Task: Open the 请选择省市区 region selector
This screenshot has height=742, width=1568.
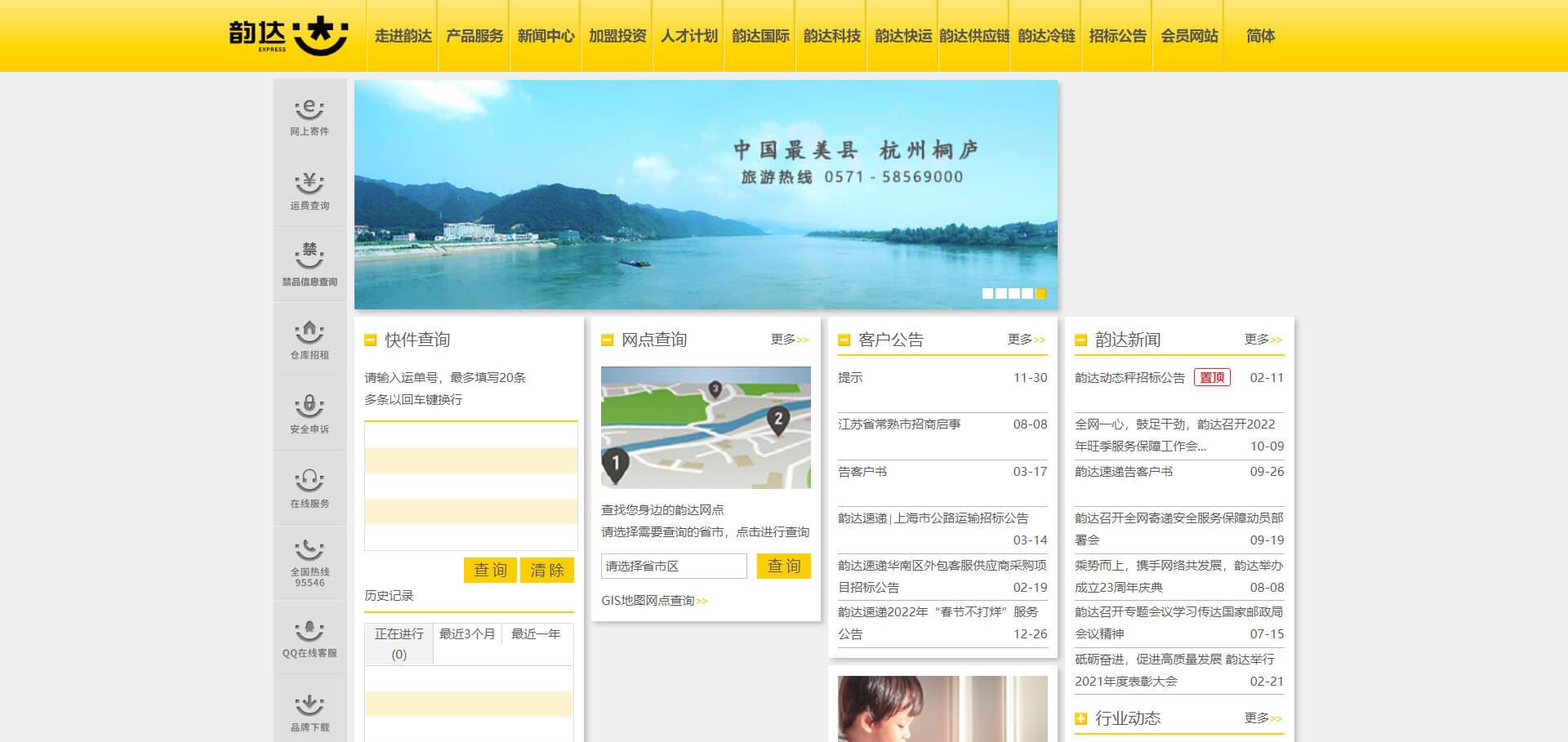Action: point(674,566)
